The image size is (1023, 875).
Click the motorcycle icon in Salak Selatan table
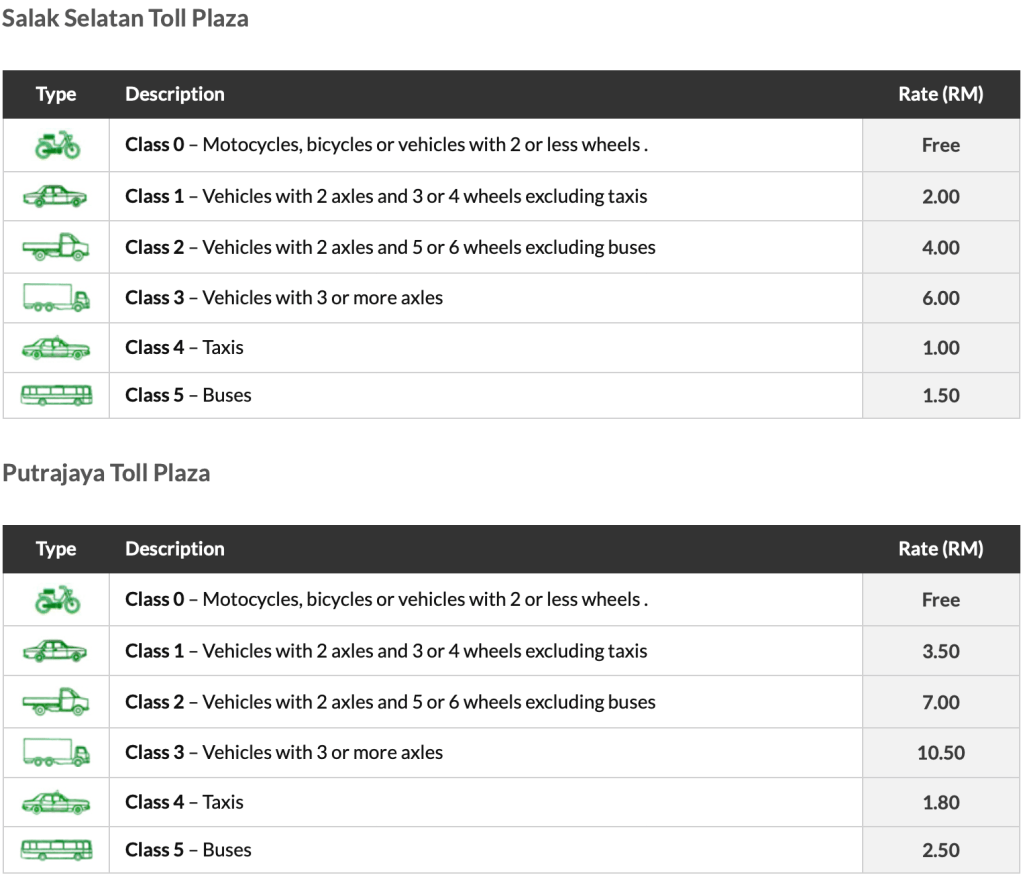coord(56,145)
